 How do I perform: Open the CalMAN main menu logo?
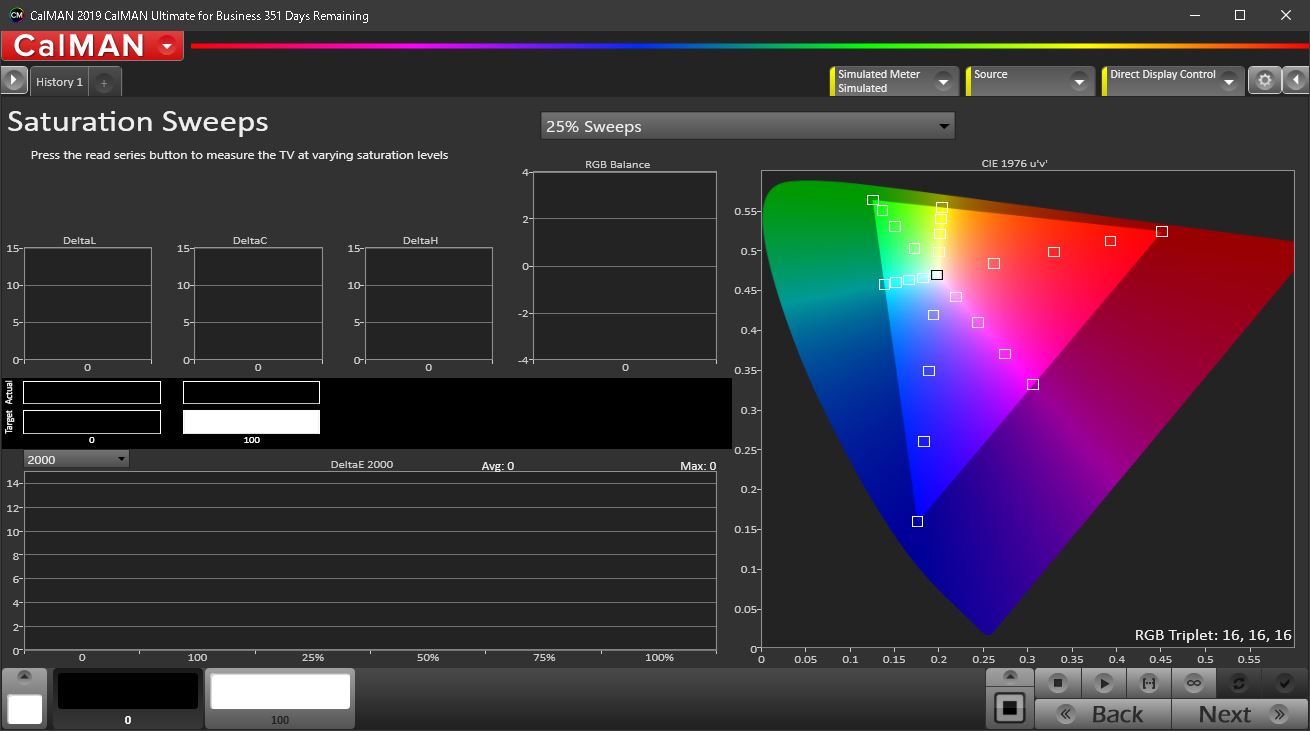[92, 45]
